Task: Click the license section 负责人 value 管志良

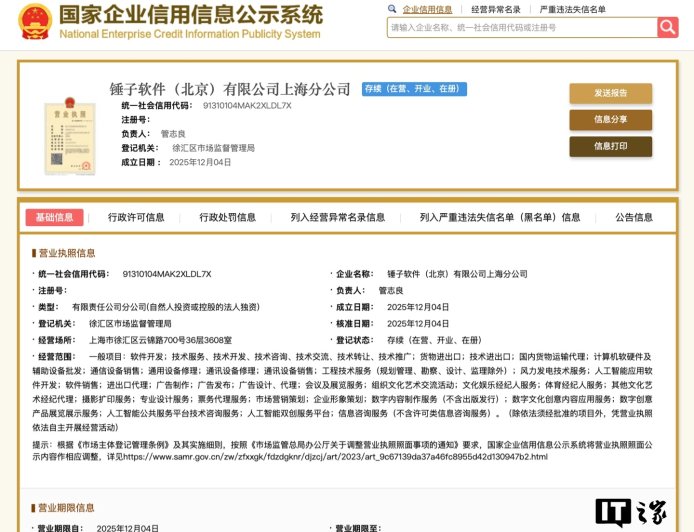Action: pyautogui.click(x=391, y=290)
